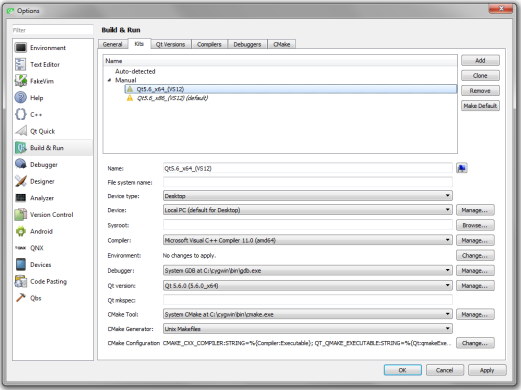This screenshot has height=390, width=521.
Task: Click the Name column header
Action: (280, 61)
